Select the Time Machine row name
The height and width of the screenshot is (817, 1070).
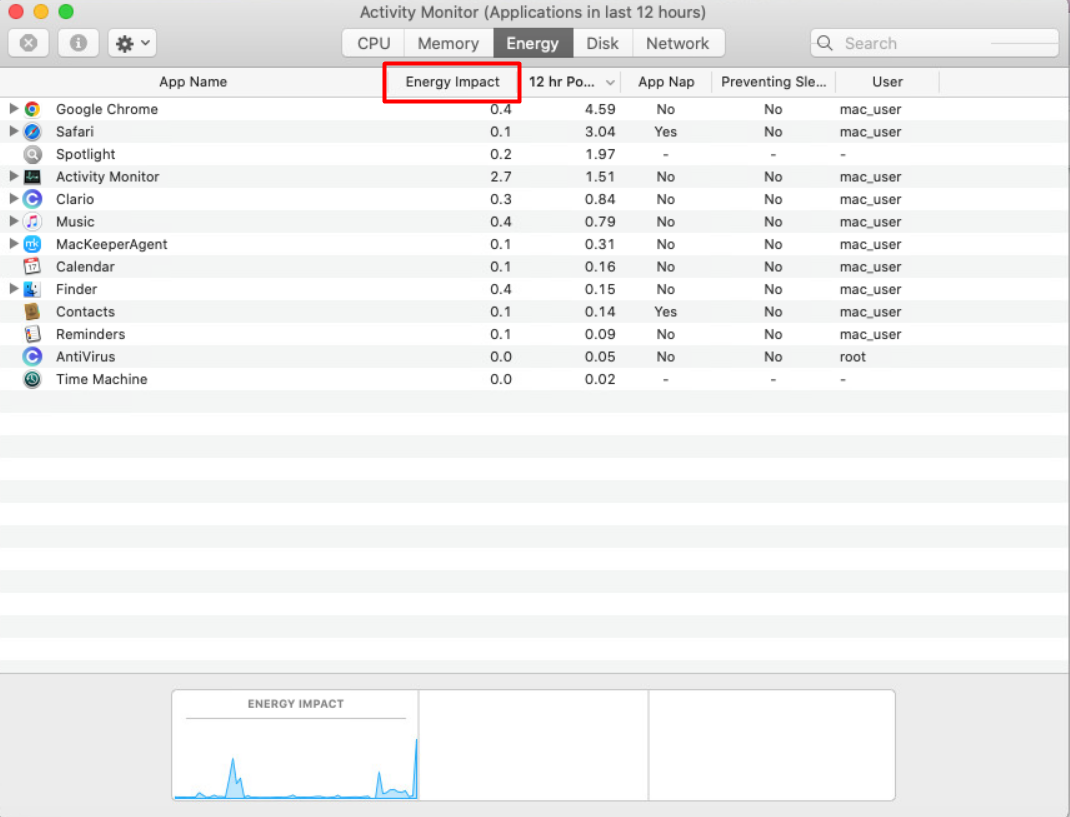tap(102, 379)
